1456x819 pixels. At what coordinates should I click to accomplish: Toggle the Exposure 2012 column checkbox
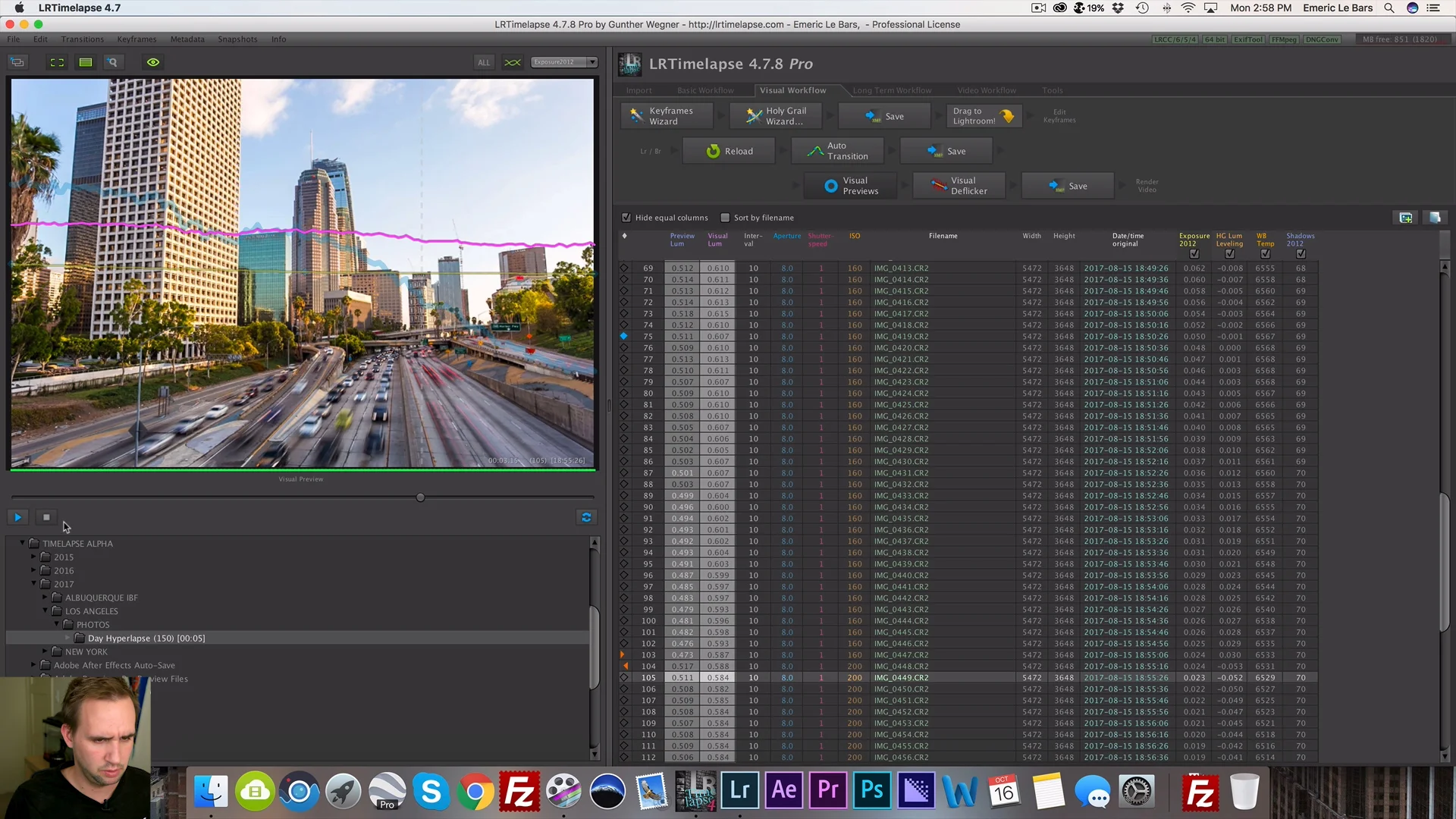pos(1194,254)
